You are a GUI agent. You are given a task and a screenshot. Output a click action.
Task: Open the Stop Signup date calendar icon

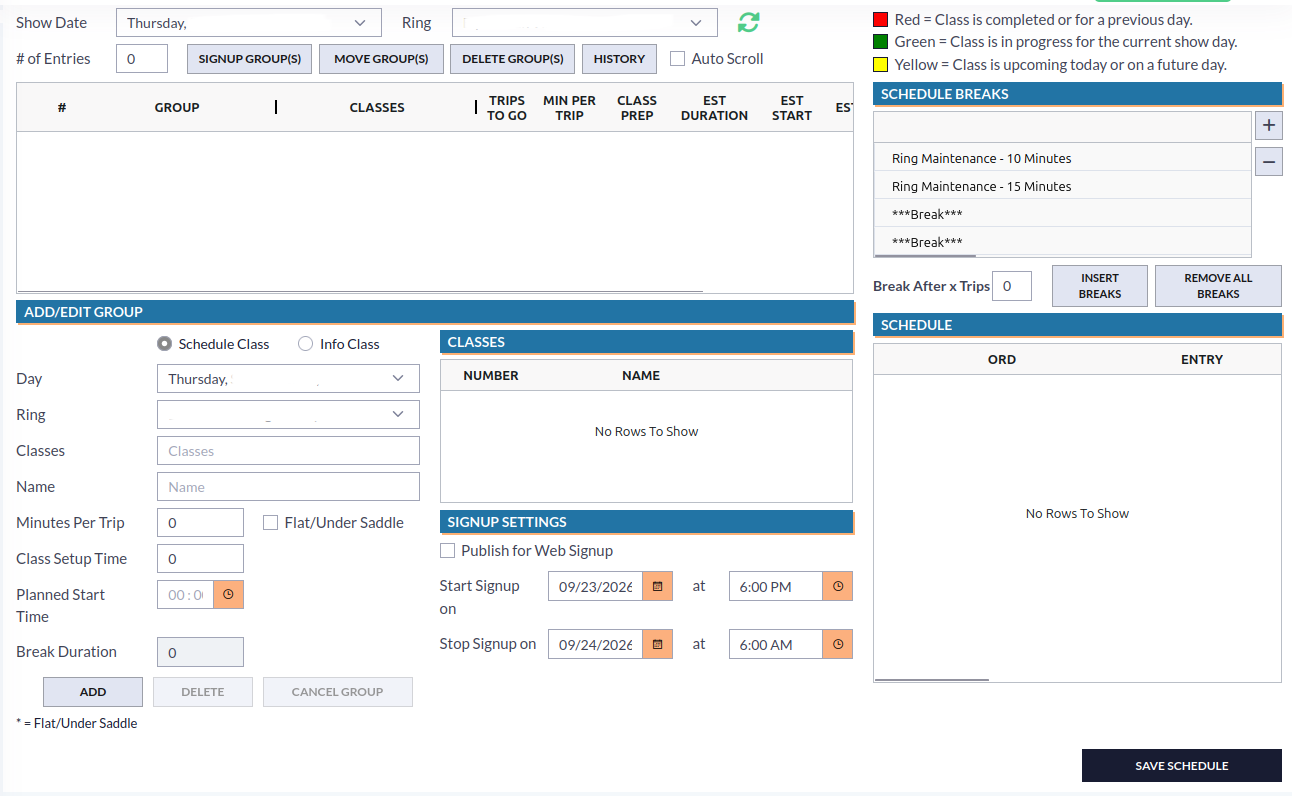[x=657, y=644]
